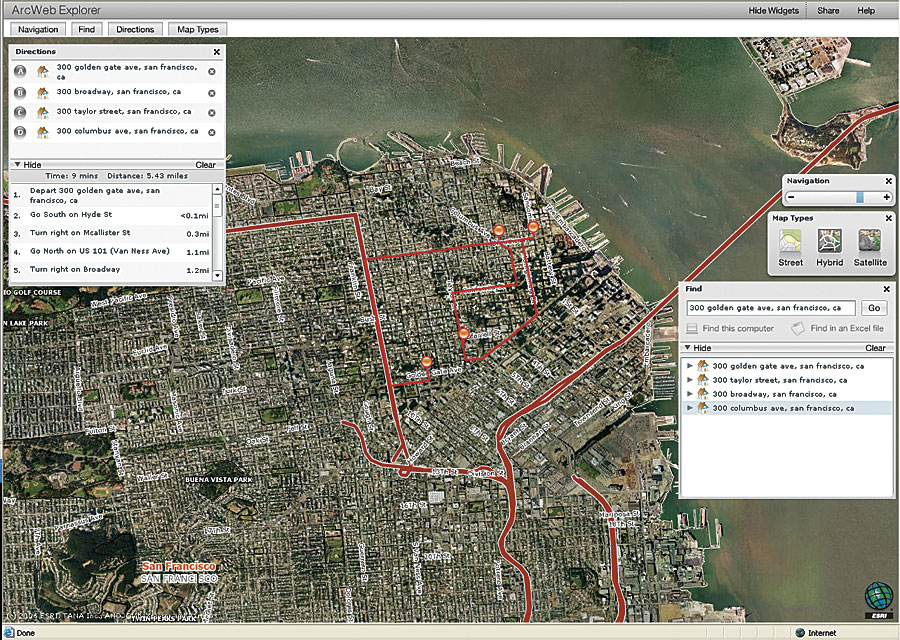Select stop A marker icon in Directions
This screenshot has height=640, width=900.
click(21, 71)
